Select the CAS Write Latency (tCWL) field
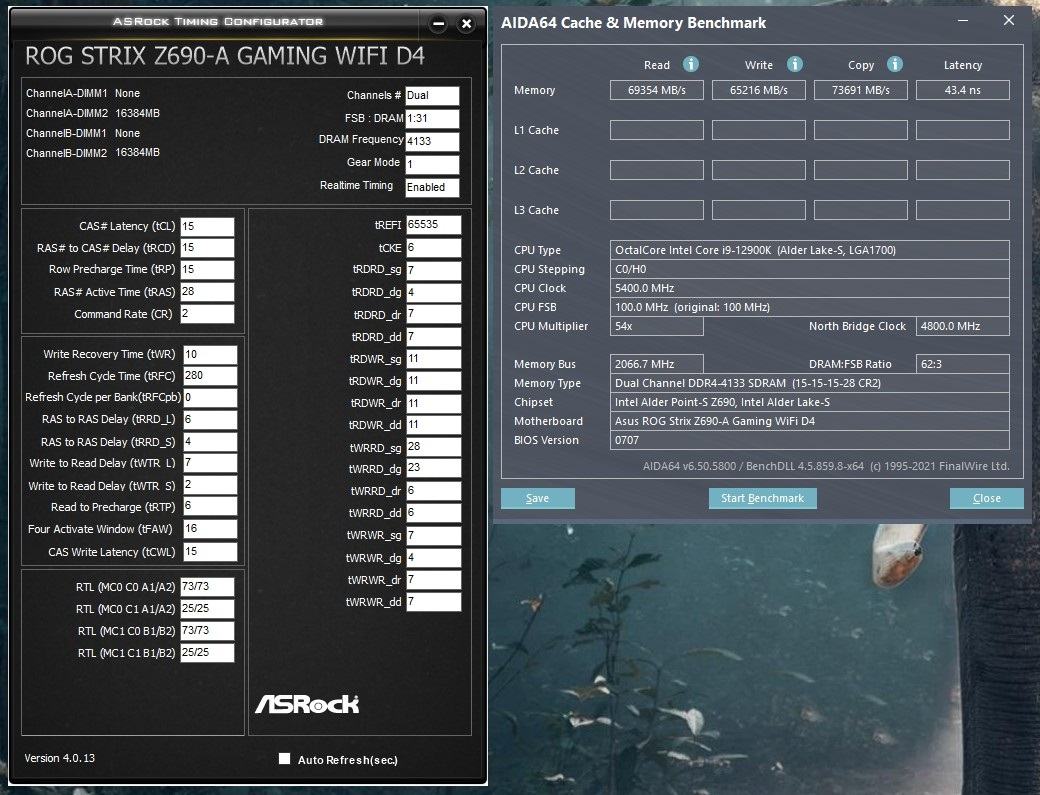 (210, 551)
